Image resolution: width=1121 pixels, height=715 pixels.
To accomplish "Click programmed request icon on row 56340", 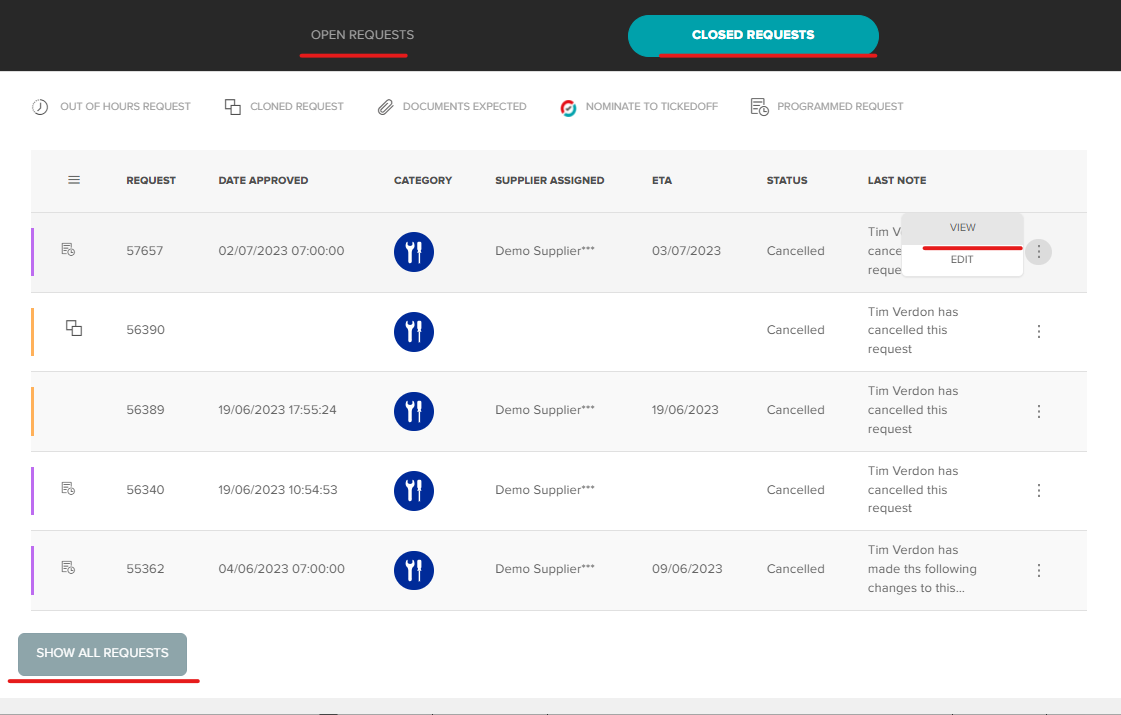I will 68,488.
